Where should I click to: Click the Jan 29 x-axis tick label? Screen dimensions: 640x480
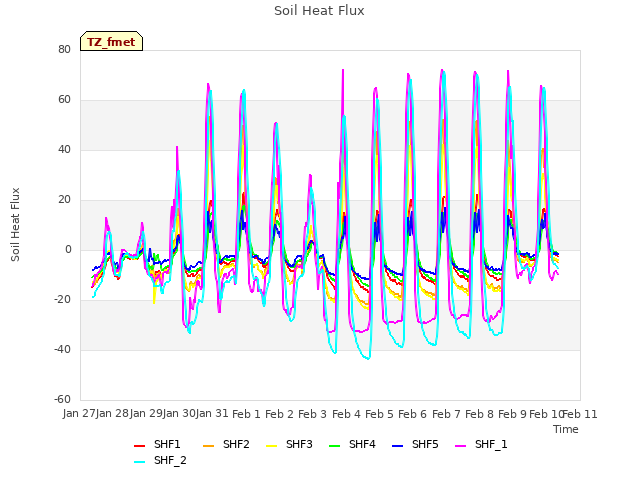[146, 414]
